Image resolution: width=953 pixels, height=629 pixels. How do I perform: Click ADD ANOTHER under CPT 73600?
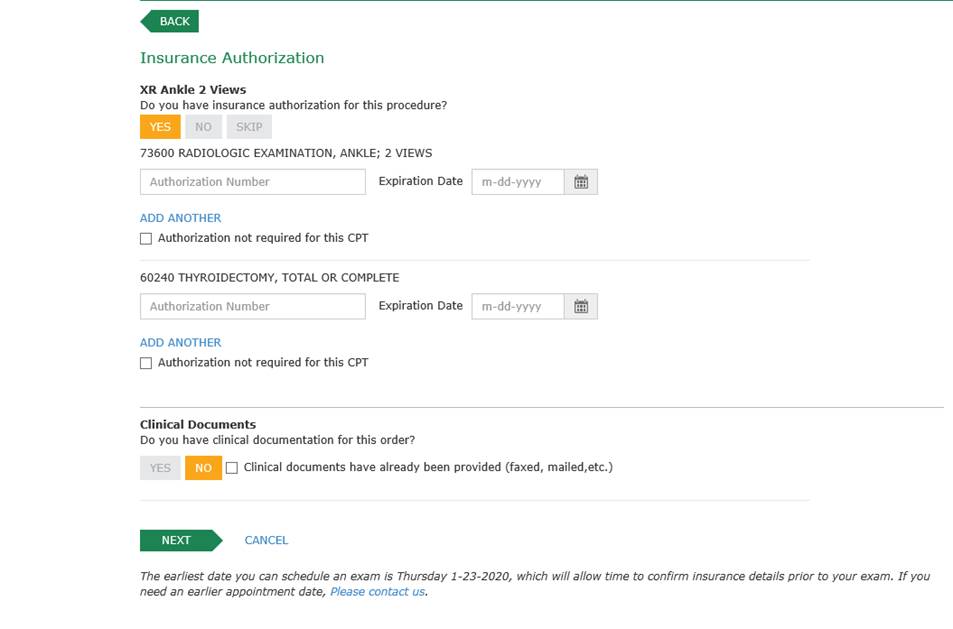coord(181,218)
